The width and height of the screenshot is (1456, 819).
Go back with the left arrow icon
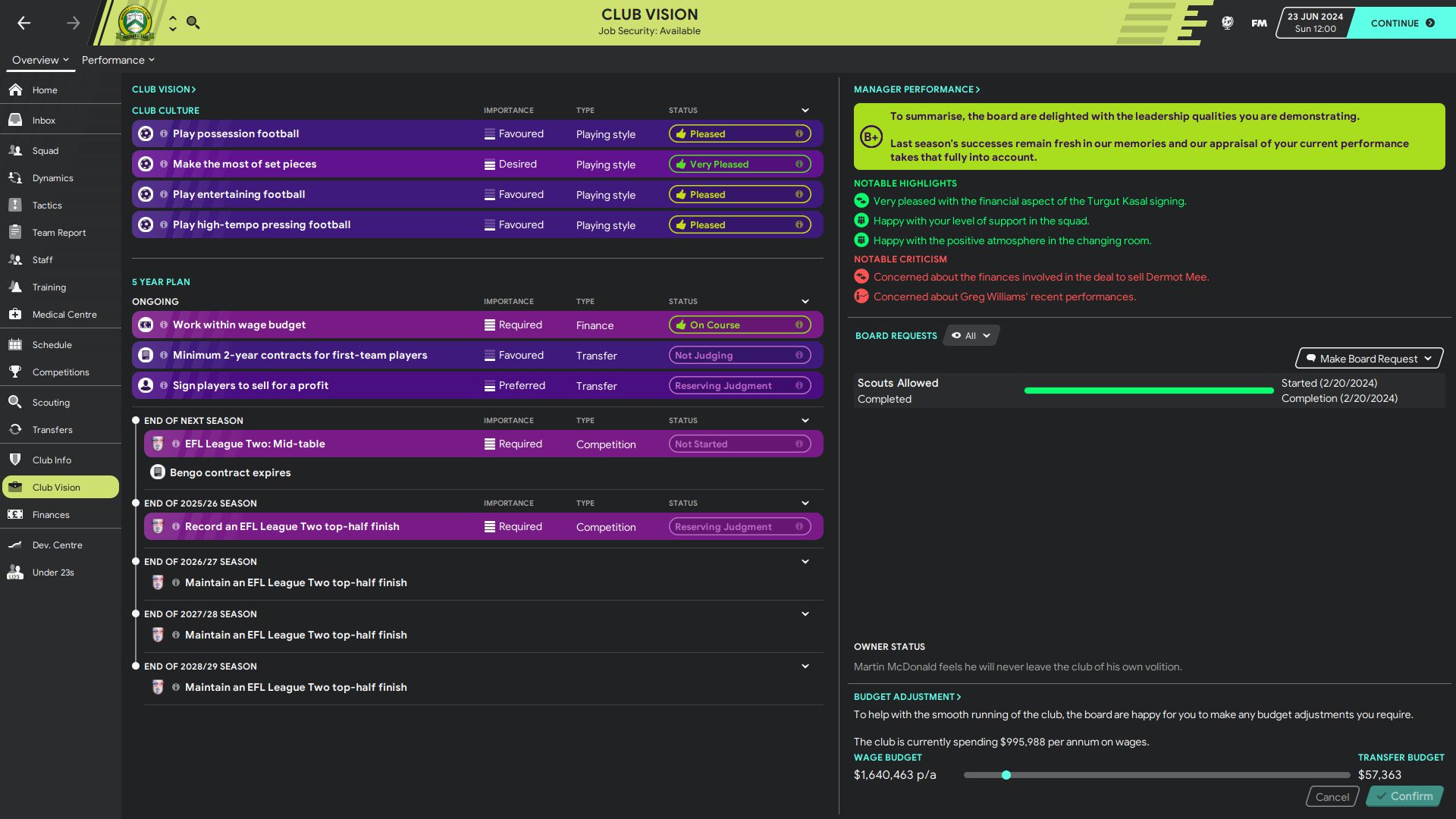(x=24, y=23)
